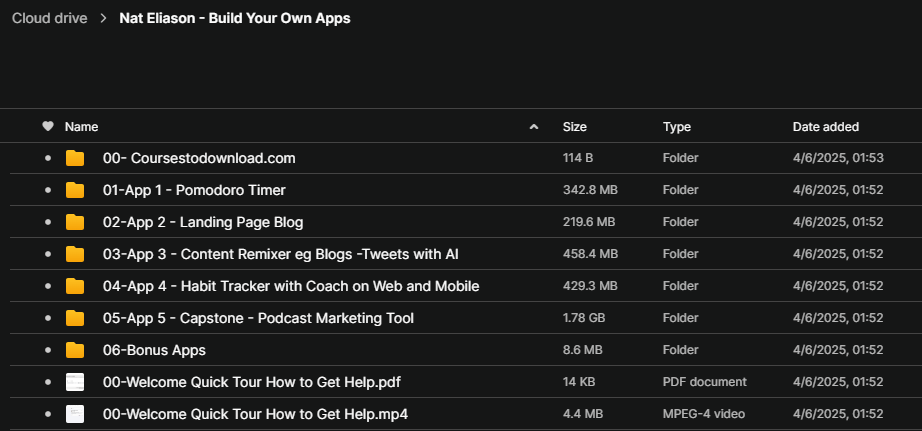Select 00-Welcome Quick Tour How to Get Help.pdf
This screenshot has height=431, width=922.
point(252,382)
